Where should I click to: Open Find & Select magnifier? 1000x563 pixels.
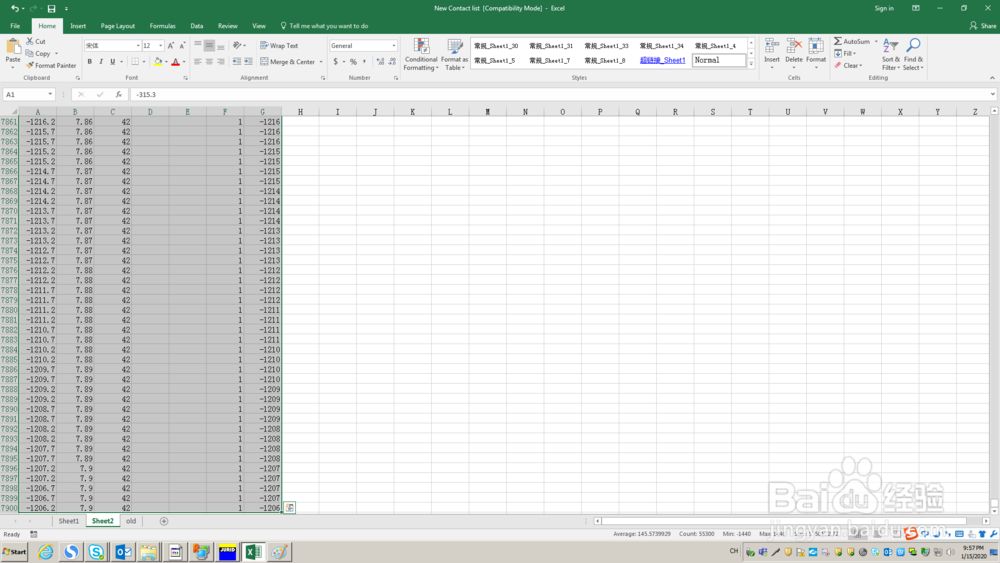pos(913,54)
